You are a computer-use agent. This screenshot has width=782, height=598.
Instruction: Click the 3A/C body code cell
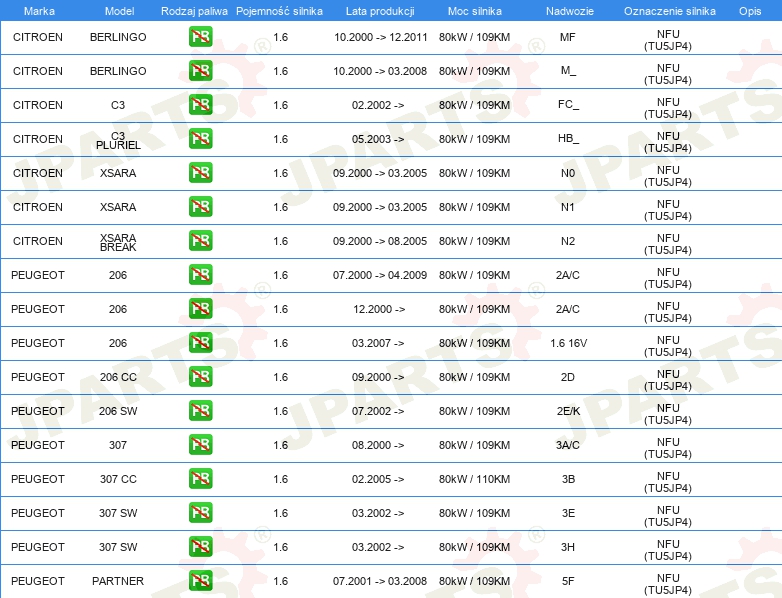click(568, 445)
